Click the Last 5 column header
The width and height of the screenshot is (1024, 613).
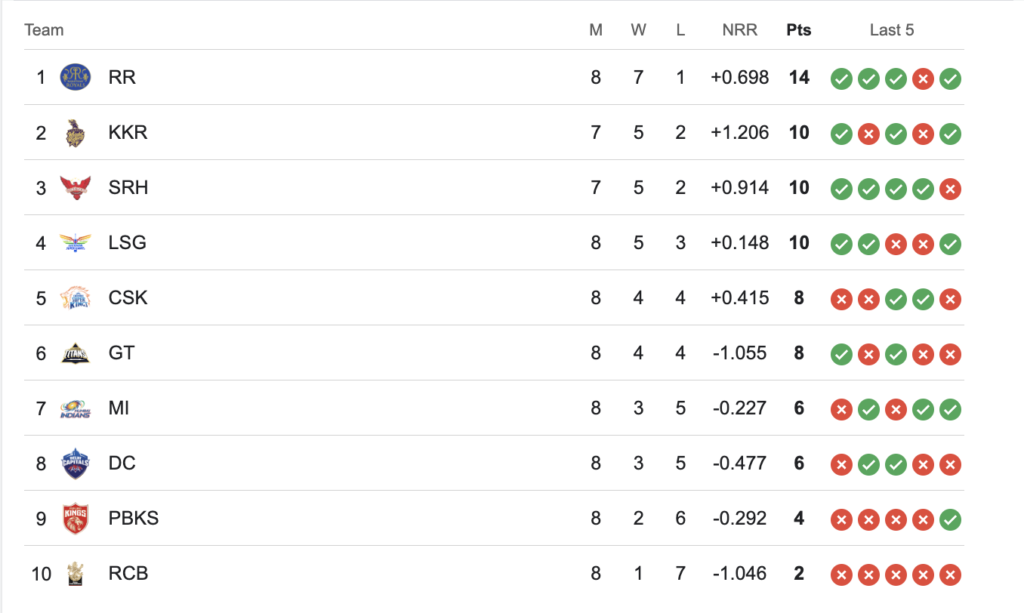pyautogui.click(x=891, y=30)
